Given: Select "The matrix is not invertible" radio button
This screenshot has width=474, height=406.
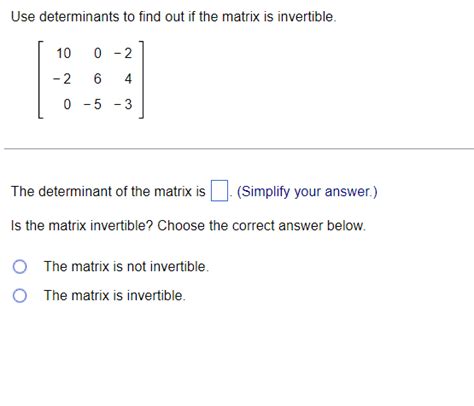Looking at the screenshot, I should [x=20, y=267].
